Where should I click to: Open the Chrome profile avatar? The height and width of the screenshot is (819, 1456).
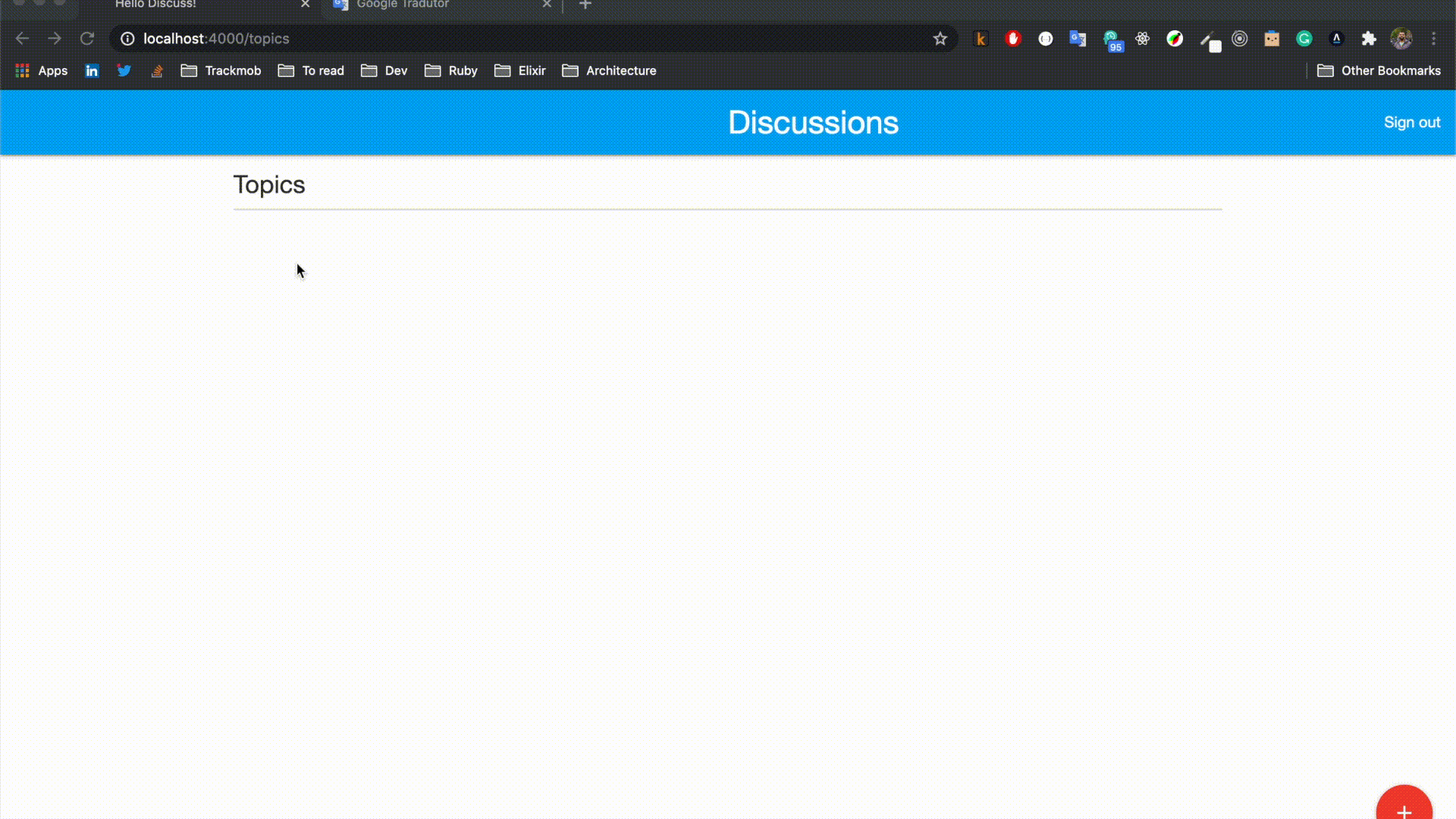(x=1401, y=39)
